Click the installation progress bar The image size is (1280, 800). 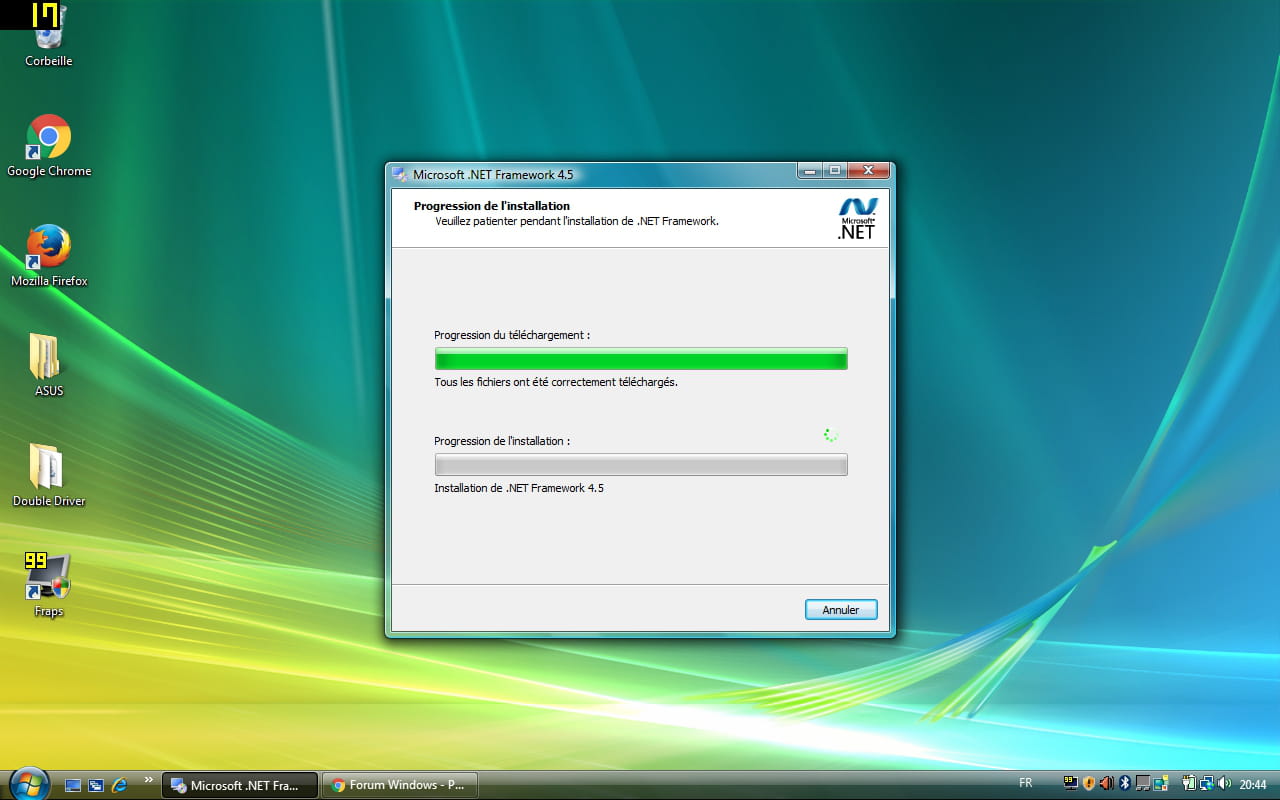click(x=640, y=465)
